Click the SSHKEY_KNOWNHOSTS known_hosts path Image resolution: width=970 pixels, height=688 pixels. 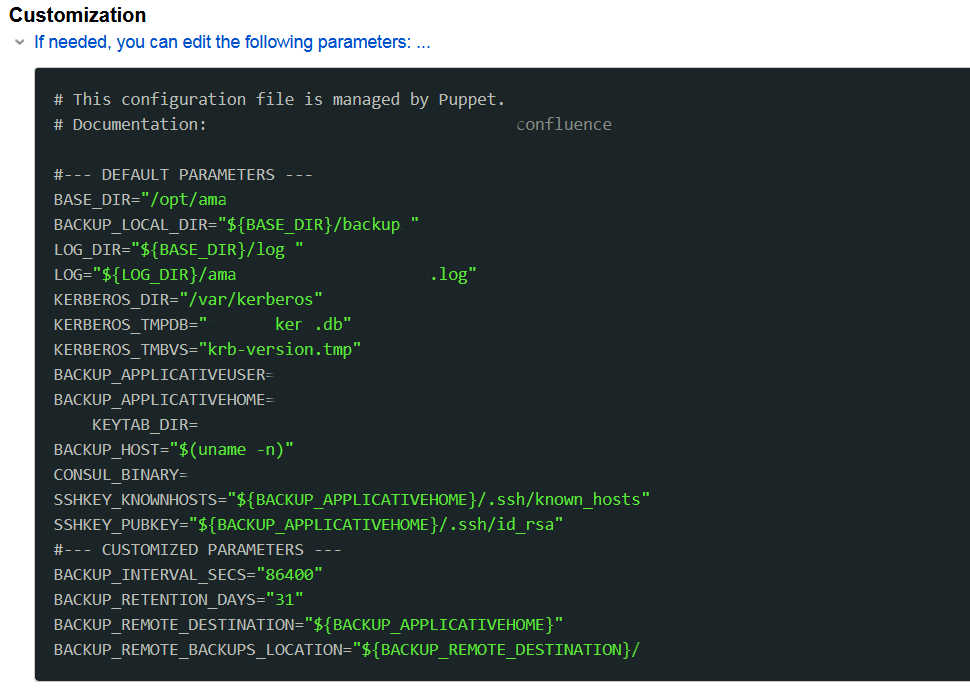pyautogui.click(x=439, y=499)
